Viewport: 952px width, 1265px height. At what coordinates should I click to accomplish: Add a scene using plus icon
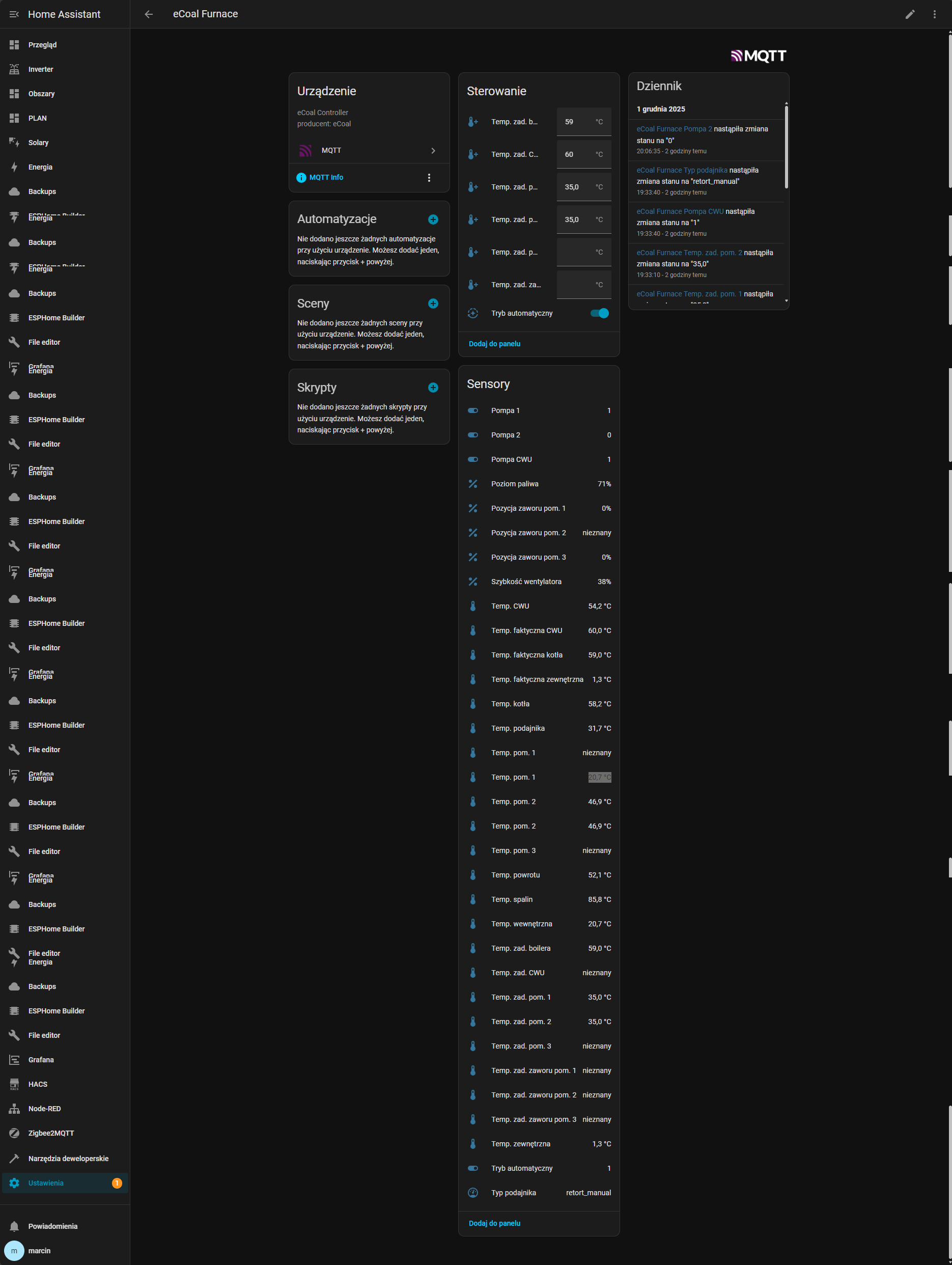coord(433,304)
